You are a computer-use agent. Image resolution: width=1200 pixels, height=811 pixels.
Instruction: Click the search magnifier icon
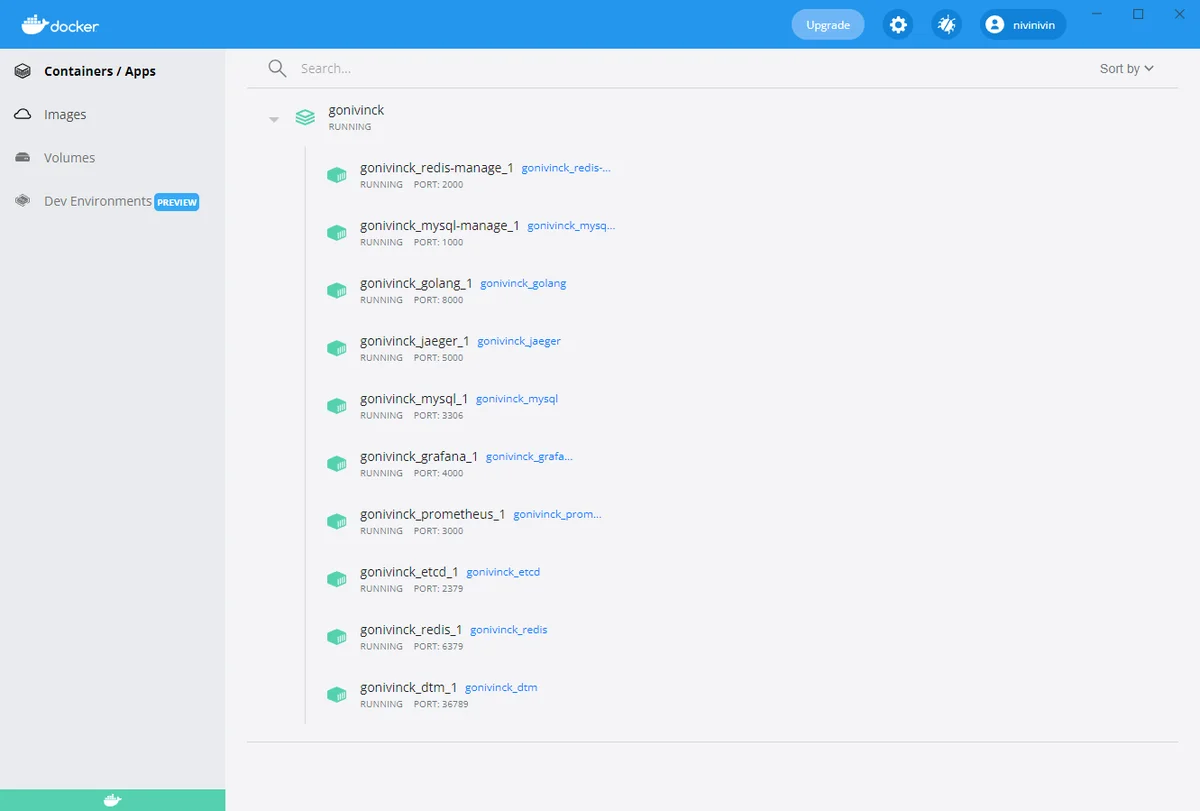pyautogui.click(x=277, y=68)
